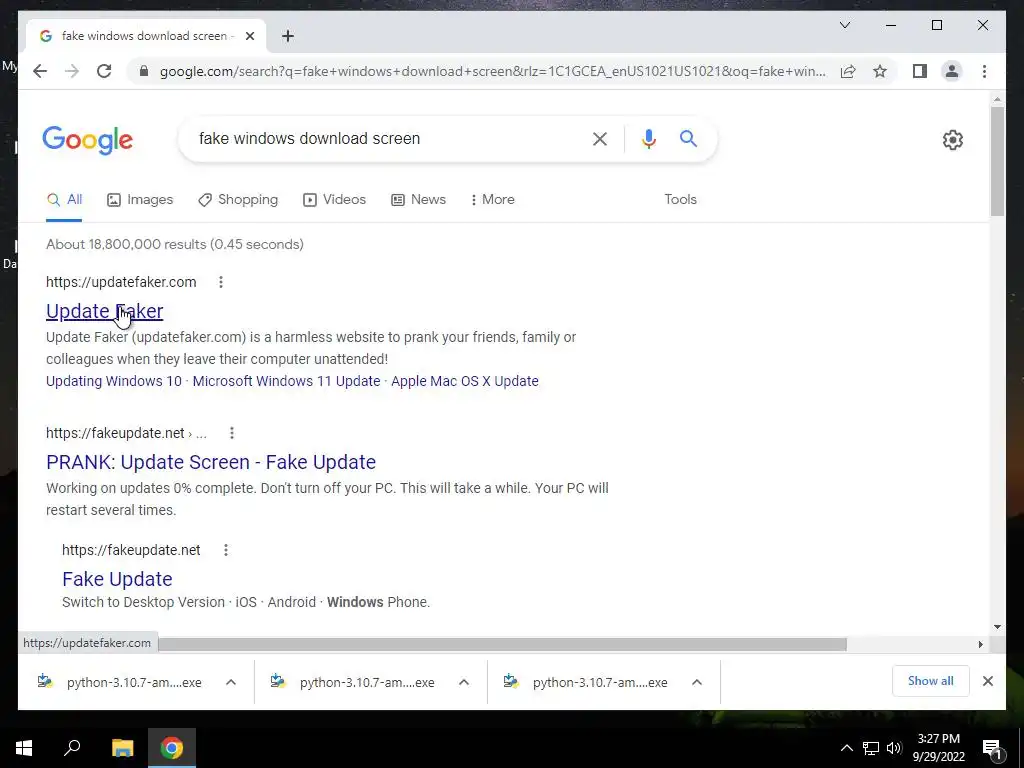Show hidden system tray icons
1024x768 pixels.
tap(846, 748)
